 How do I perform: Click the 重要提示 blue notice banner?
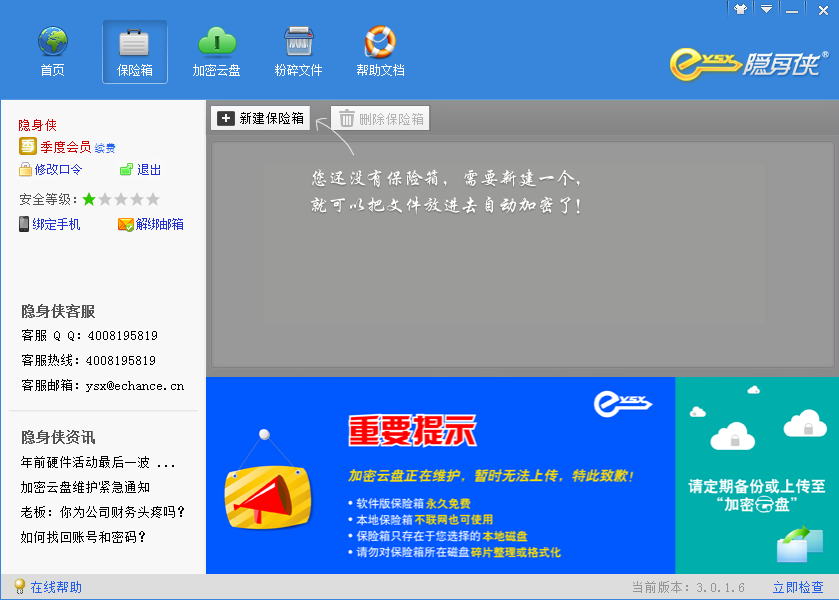click(x=440, y=475)
